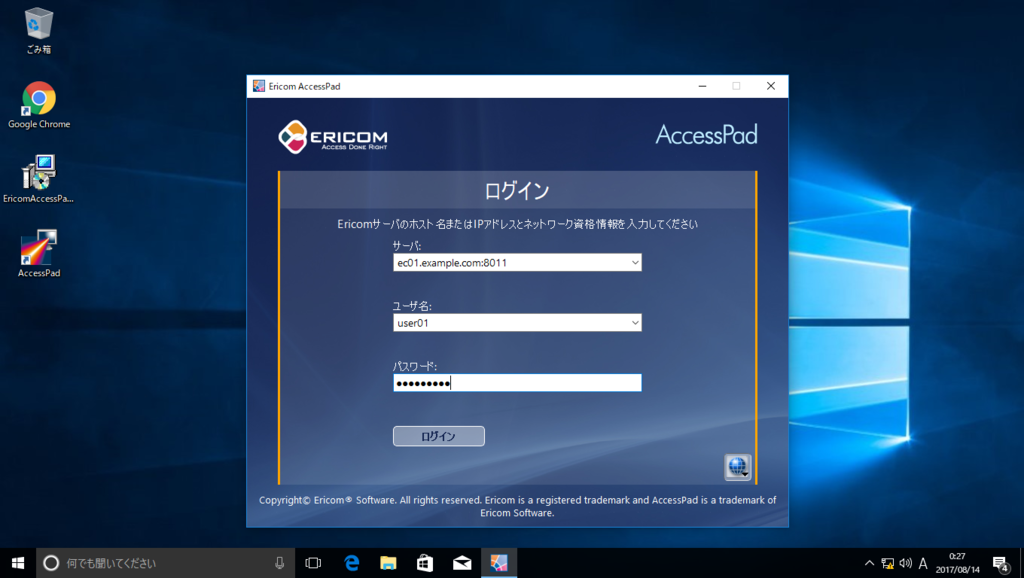Click the clock showing 2017/08/14
The width and height of the screenshot is (1024, 578).
tap(957, 563)
